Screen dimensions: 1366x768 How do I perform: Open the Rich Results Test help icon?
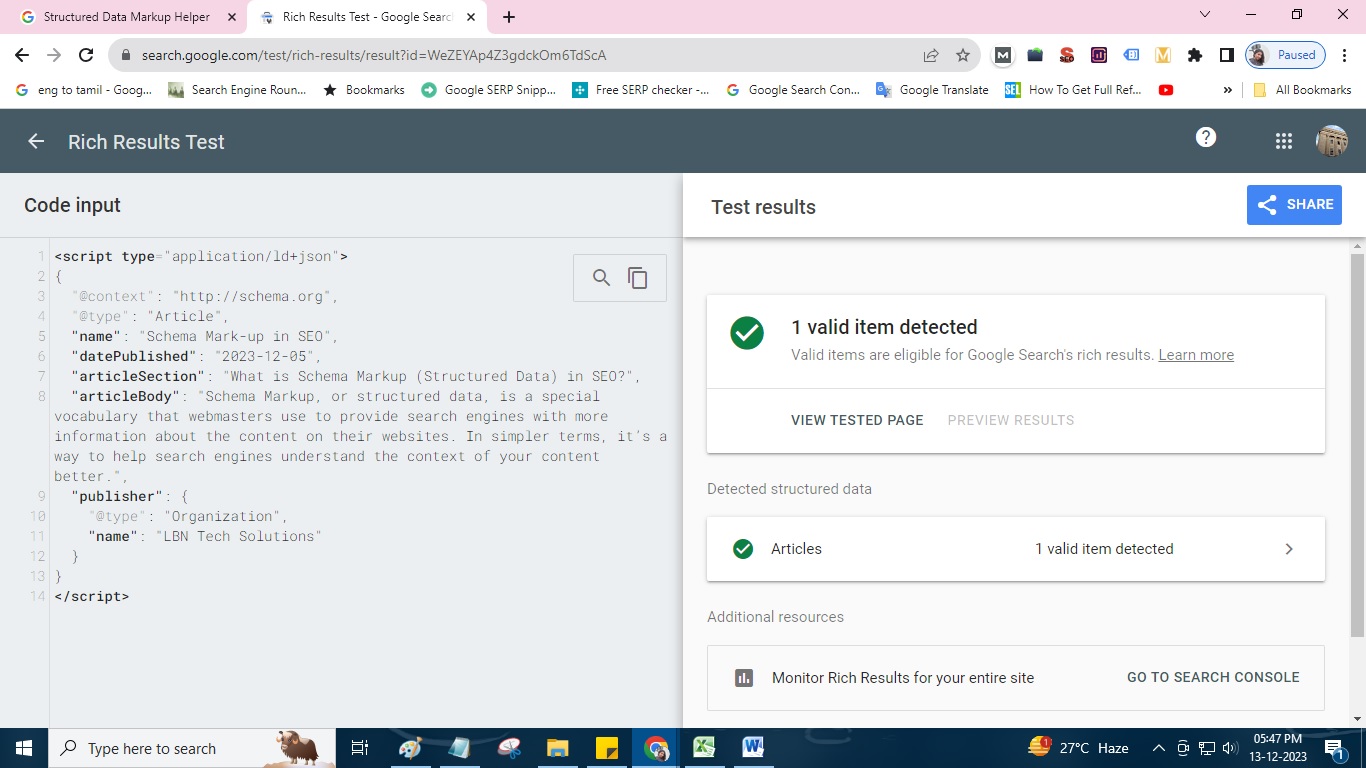pos(1206,138)
